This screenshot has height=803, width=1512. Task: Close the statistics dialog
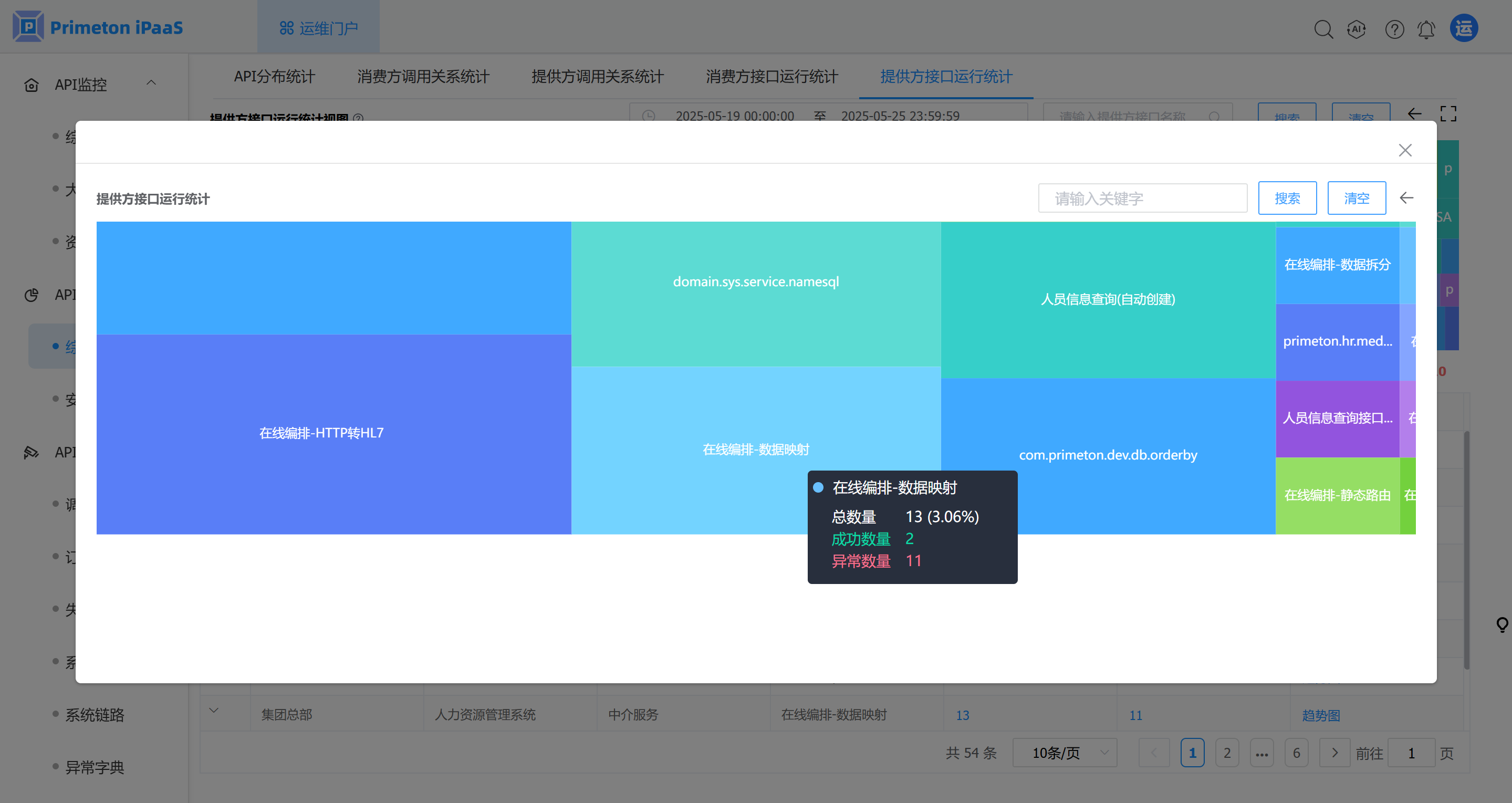1404,150
